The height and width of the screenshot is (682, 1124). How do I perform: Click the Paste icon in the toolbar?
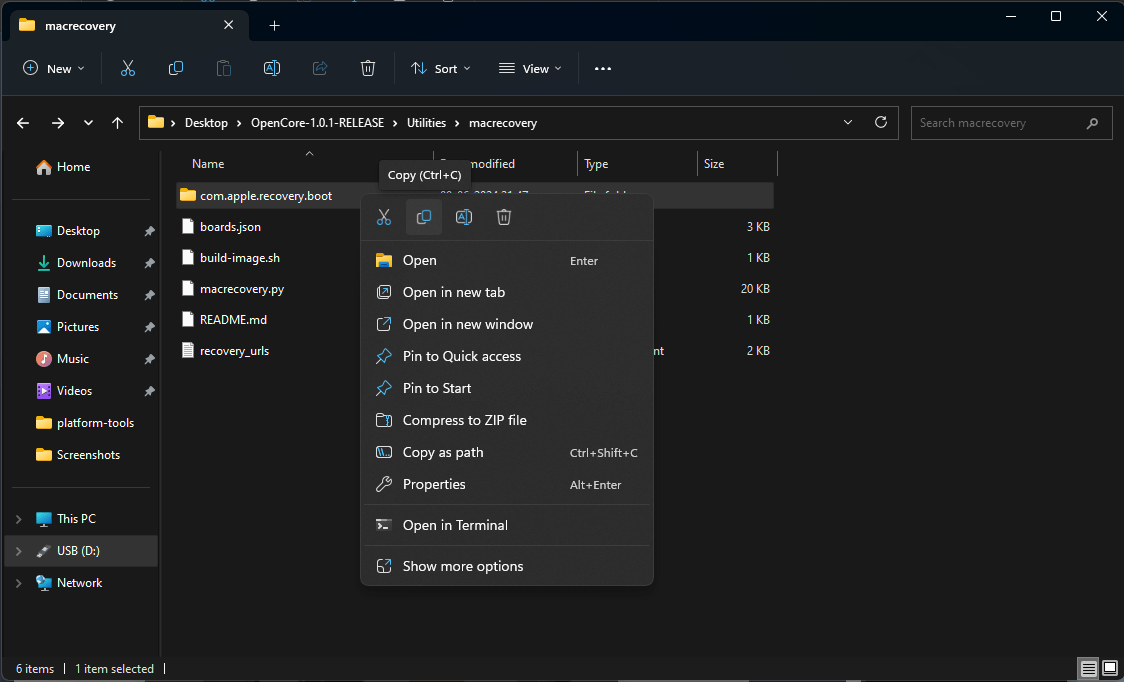coord(223,68)
